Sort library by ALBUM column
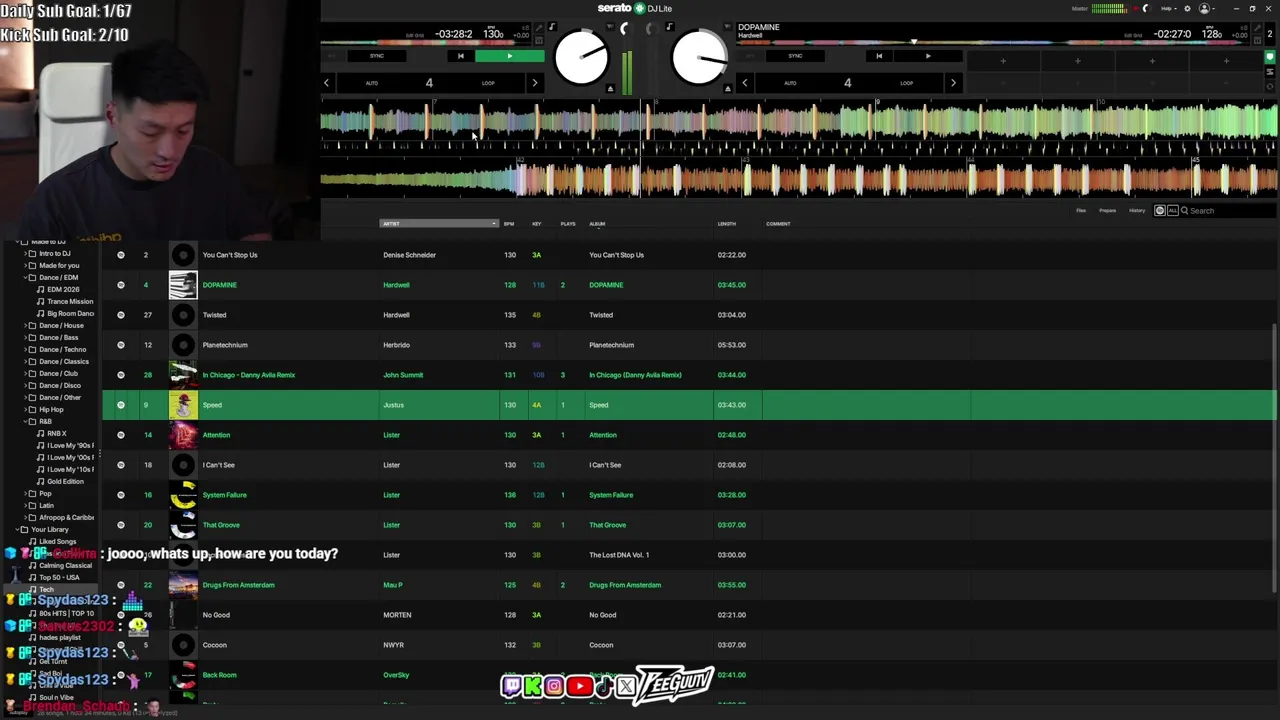 click(x=597, y=224)
